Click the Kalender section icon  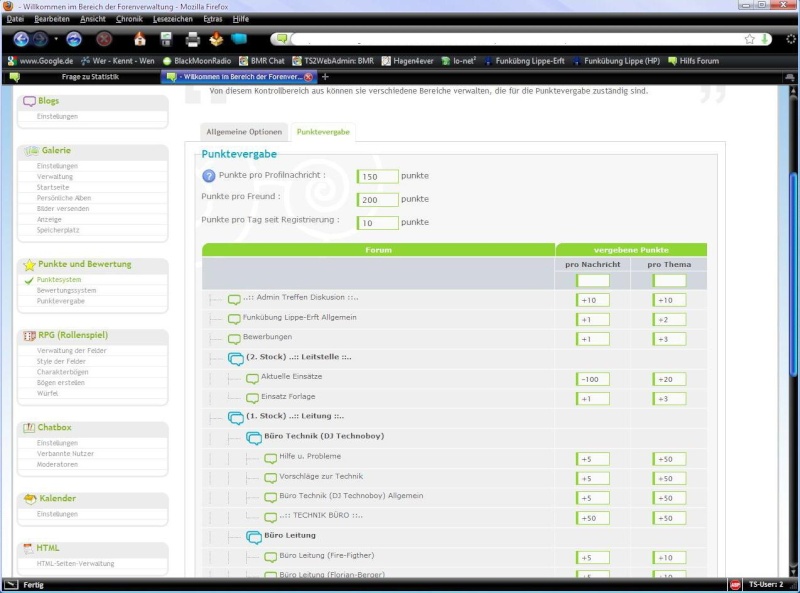[x=30, y=499]
